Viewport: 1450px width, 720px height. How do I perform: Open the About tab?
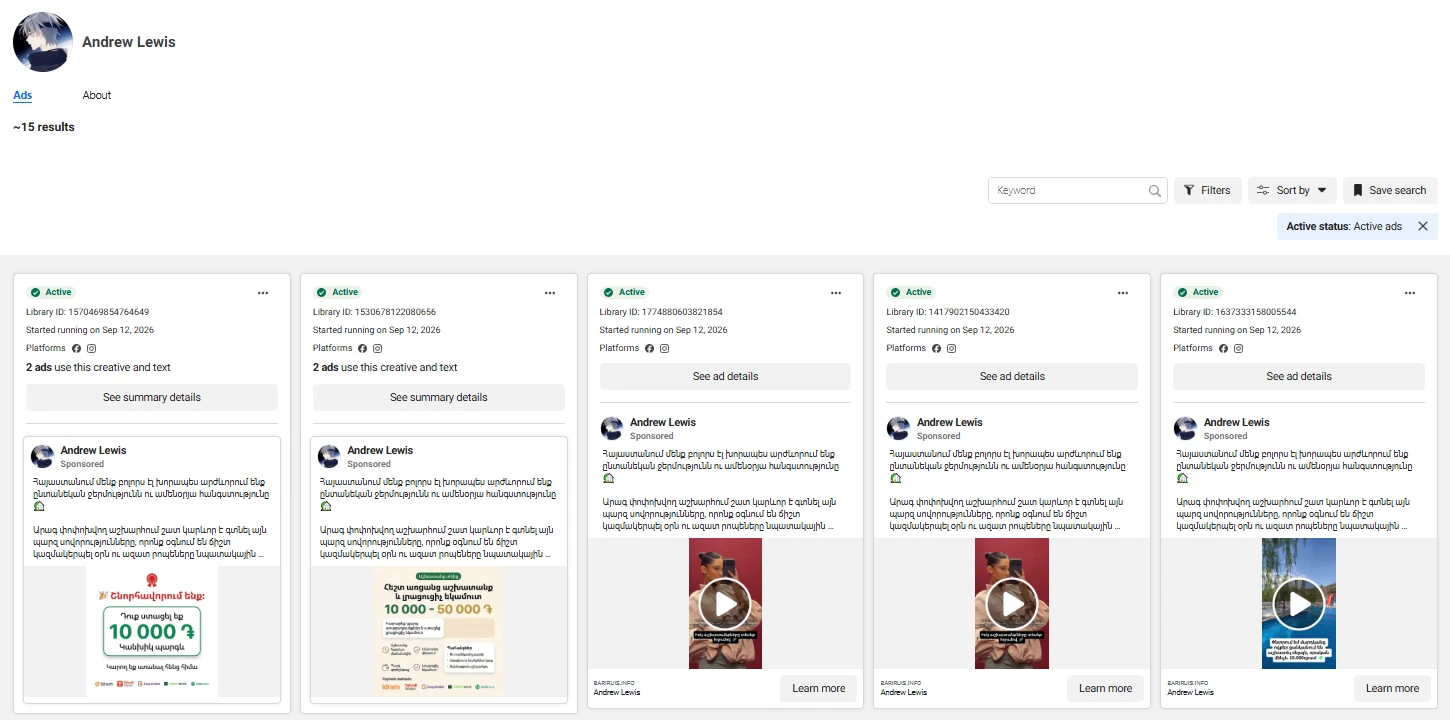pyautogui.click(x=97, y=95)
